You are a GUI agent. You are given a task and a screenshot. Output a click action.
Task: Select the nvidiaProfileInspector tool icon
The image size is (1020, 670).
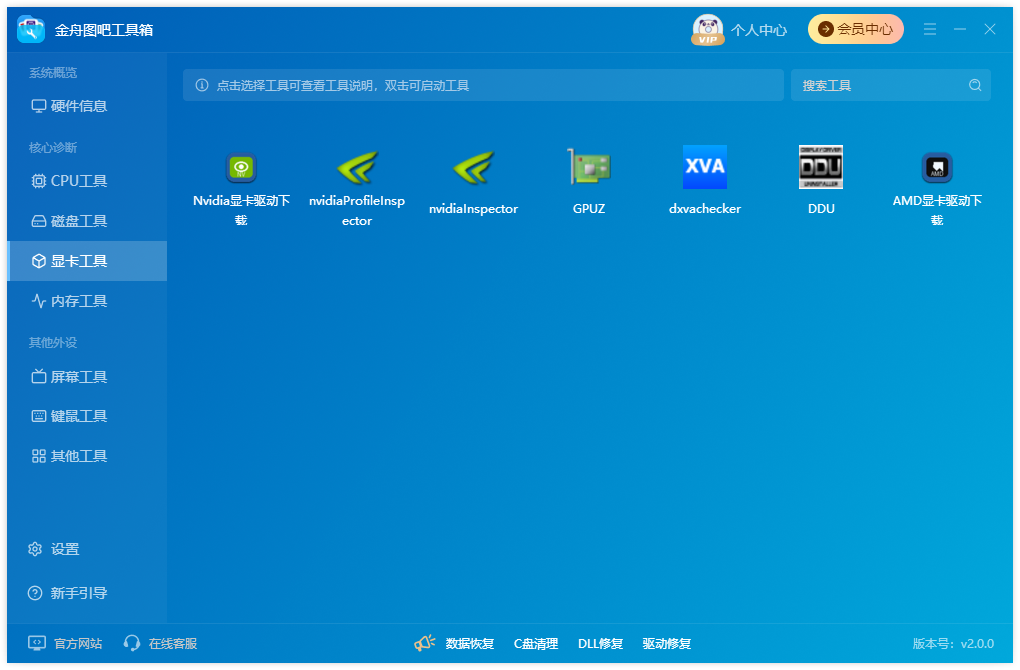tap(357, 168)
